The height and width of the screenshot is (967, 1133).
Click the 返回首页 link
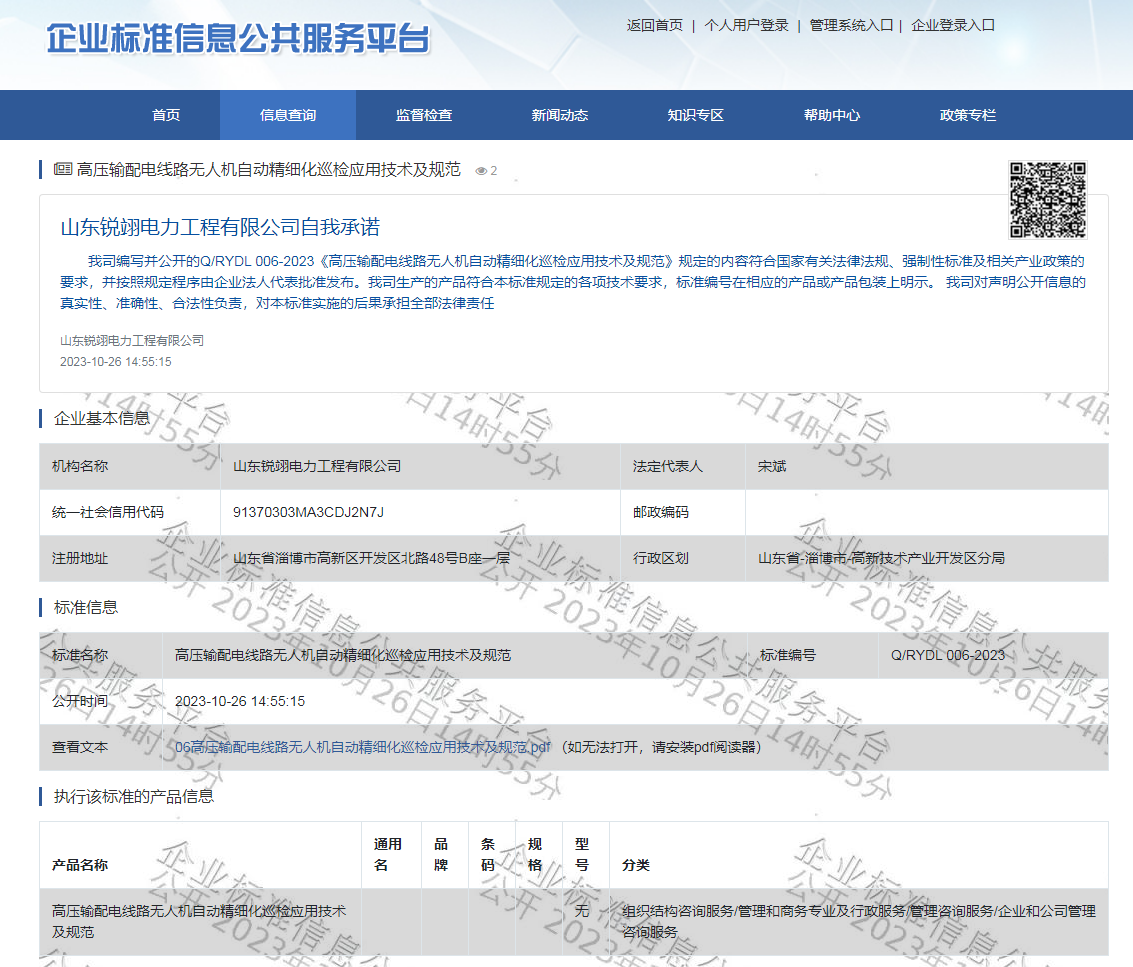coord(655,25)
